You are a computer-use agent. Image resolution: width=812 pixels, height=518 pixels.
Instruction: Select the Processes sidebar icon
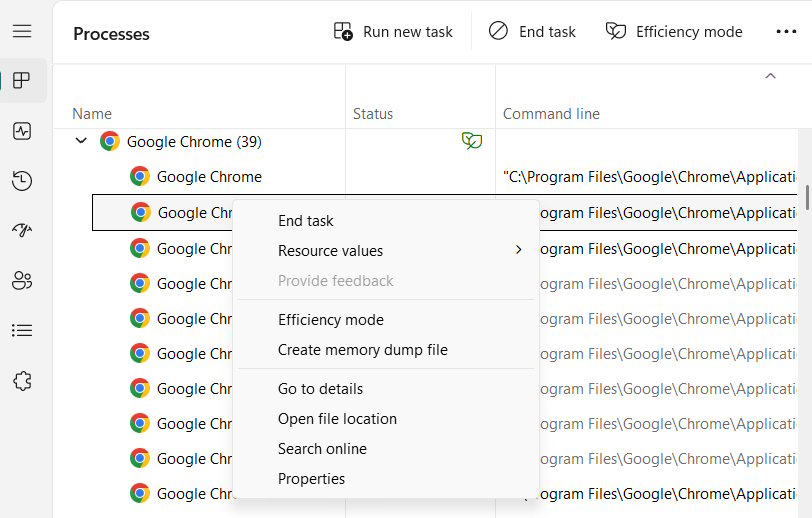tap(22, 80)
